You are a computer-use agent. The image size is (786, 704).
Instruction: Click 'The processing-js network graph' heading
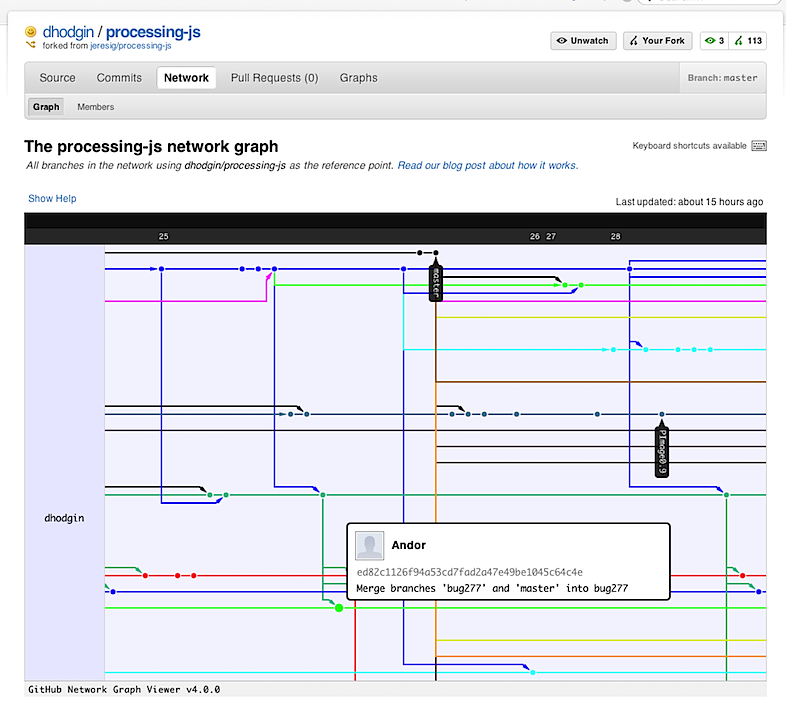(x=151, y=146)
